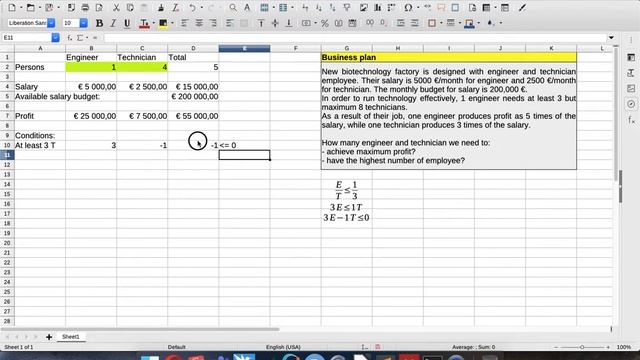
Task: Show draw functions pencil icon
Action: 522,7
